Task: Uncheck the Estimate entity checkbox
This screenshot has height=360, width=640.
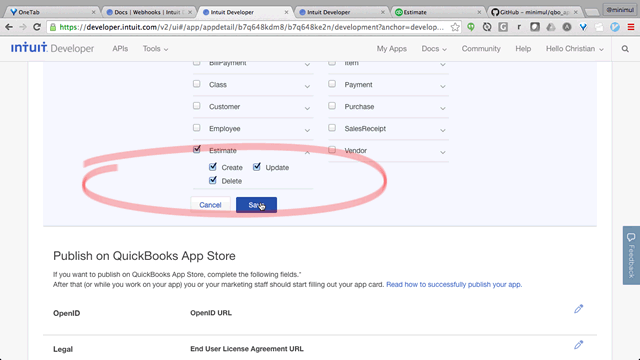Action: pyautogui.click(x=197, y=149)
